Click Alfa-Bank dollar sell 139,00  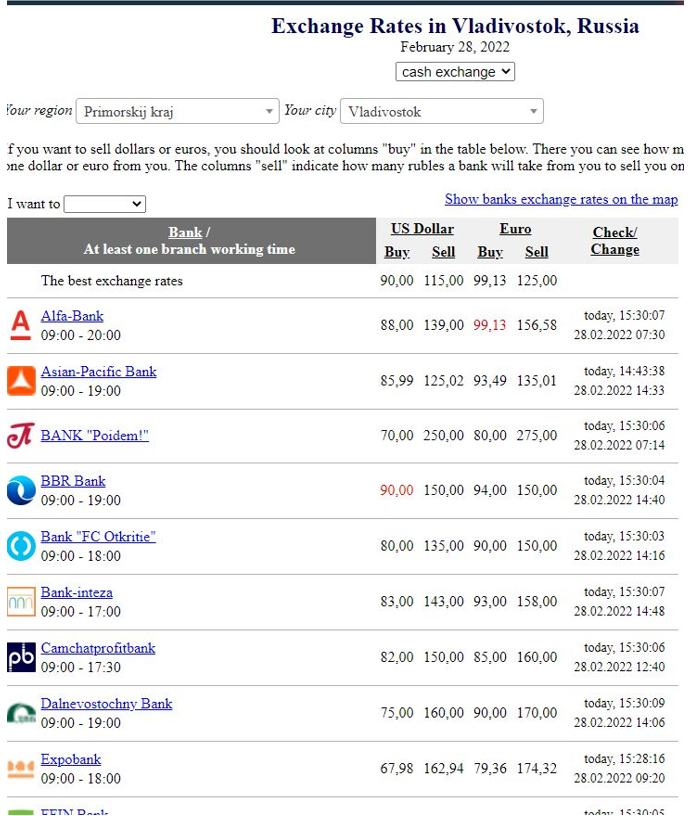(443, 325)
